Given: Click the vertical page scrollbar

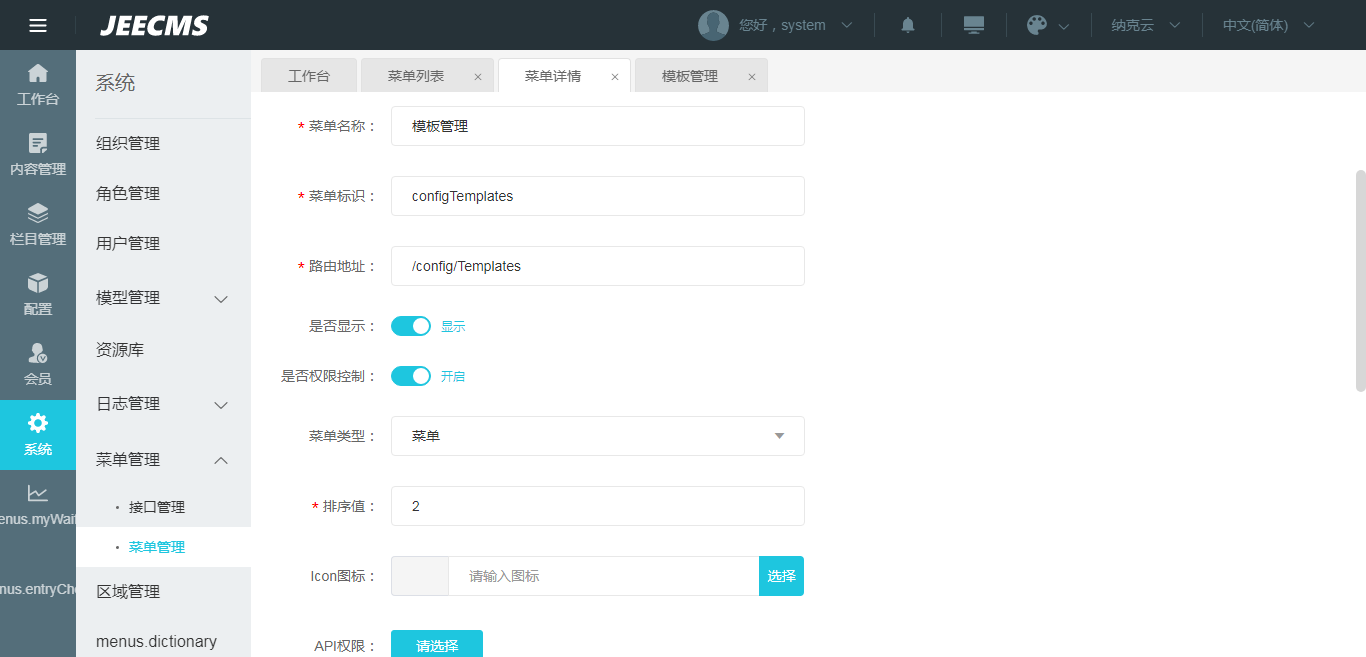Looking at the screenshot, I should tap(1360, 280).
